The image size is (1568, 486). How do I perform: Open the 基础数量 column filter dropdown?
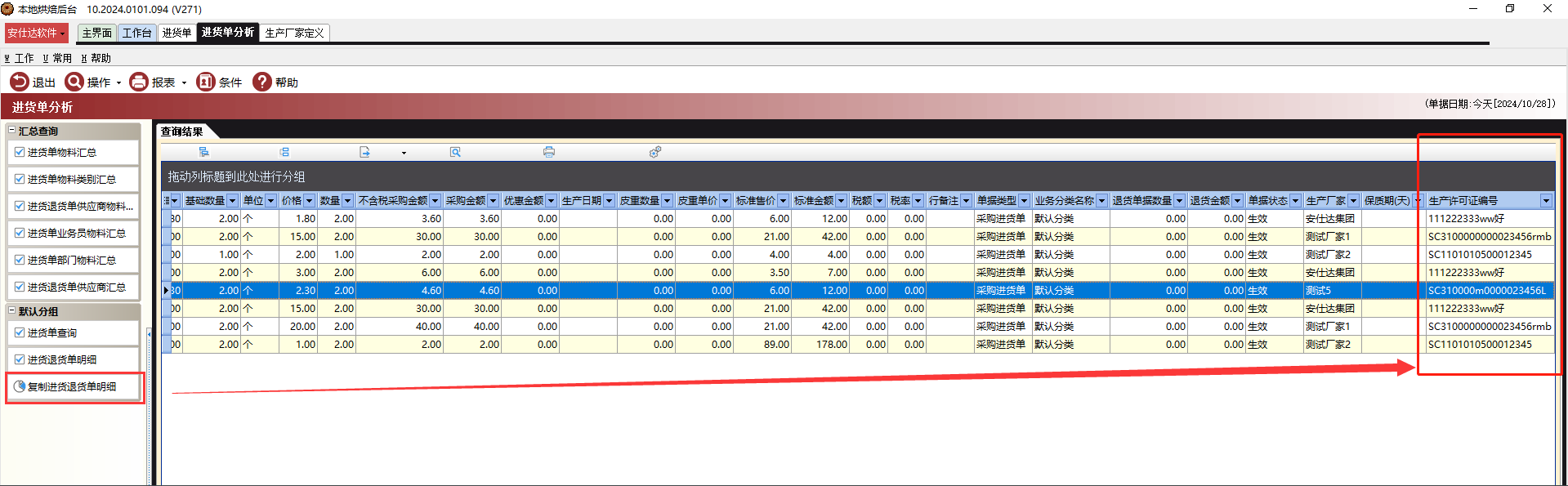point(233,201)
